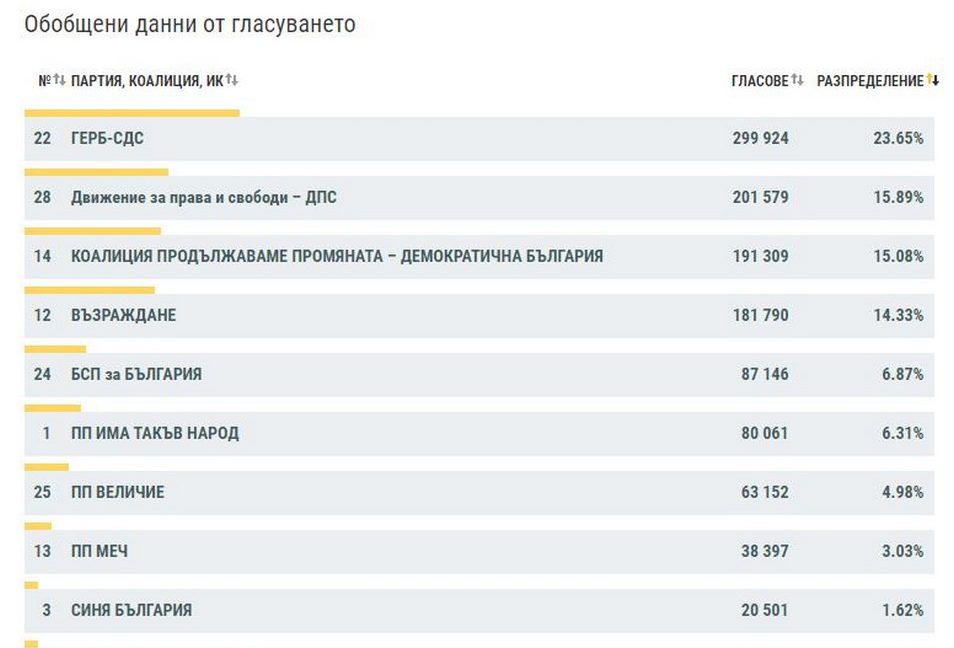Viewport: 954px width, 648px height.
Task: Select the ПП ВЕЛИЧИЕ party name
Action: [x=117, y=493]
